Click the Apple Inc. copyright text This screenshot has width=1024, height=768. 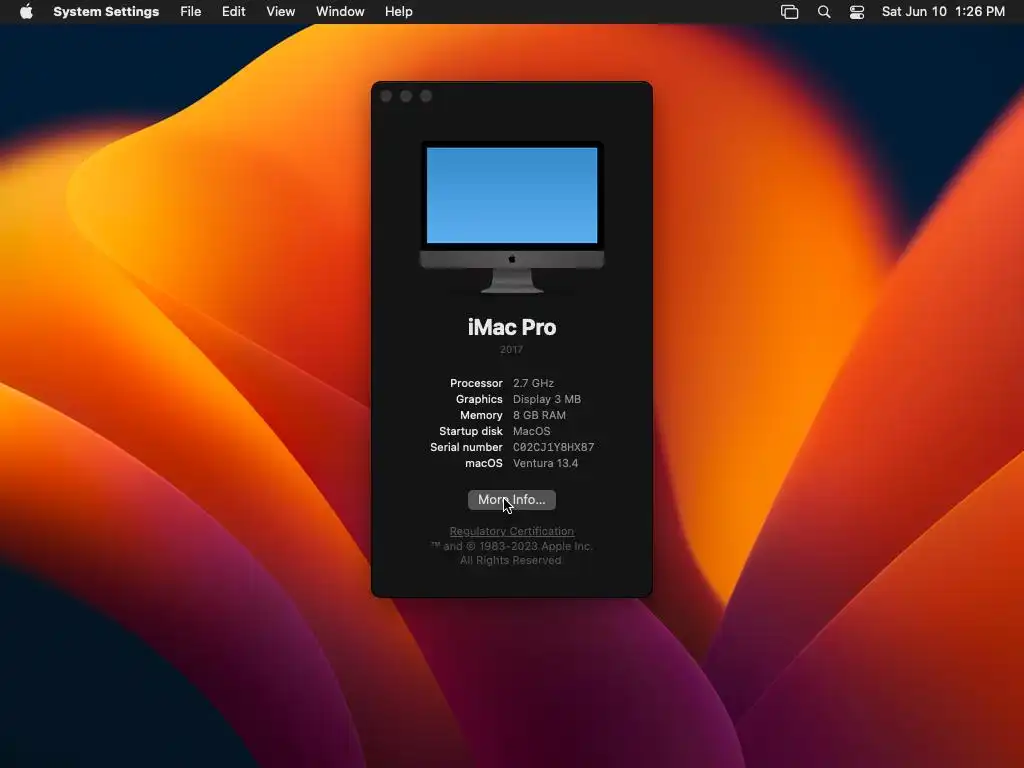511,546
